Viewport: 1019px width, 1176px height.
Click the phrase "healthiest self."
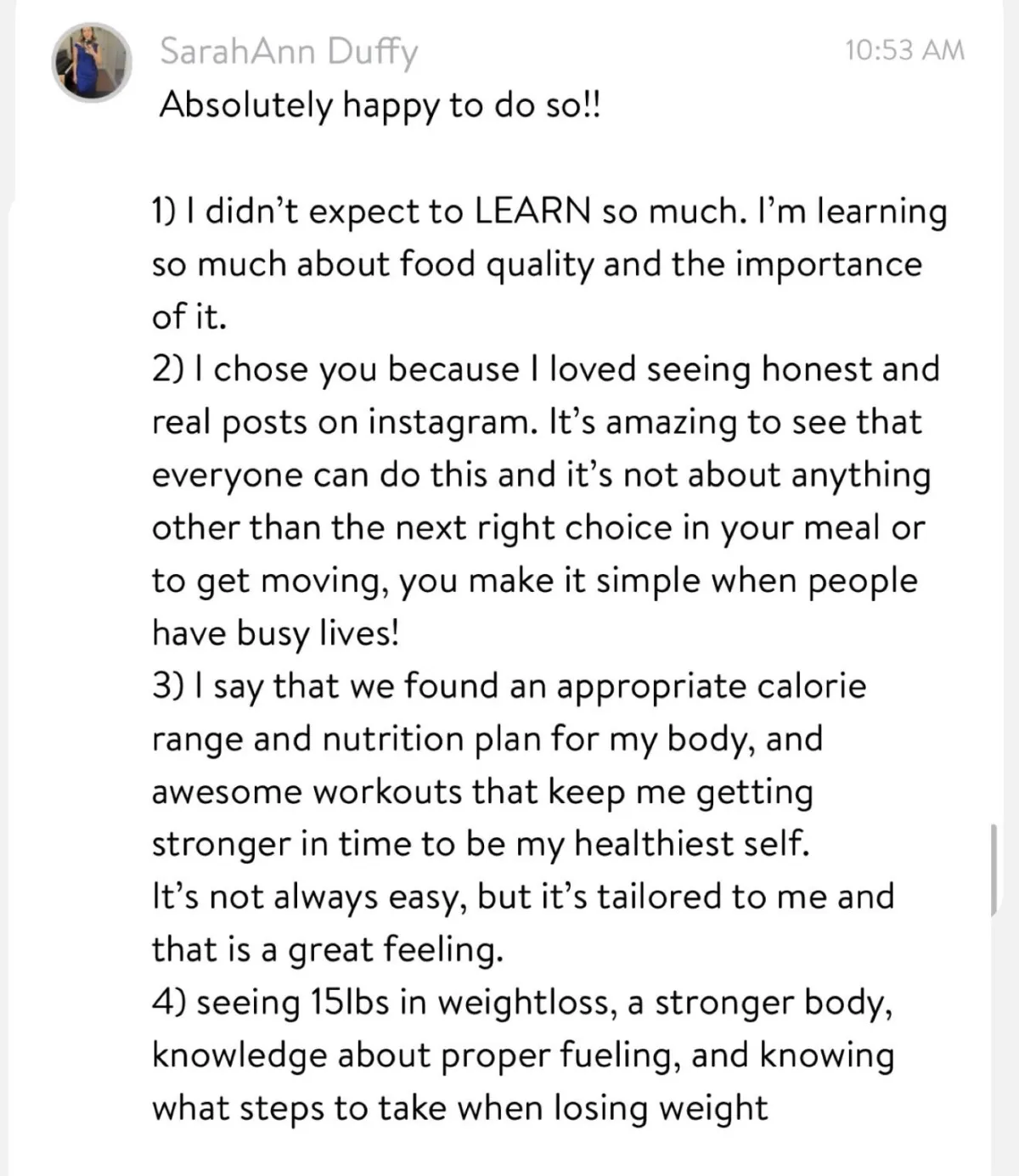click(690, 844)
